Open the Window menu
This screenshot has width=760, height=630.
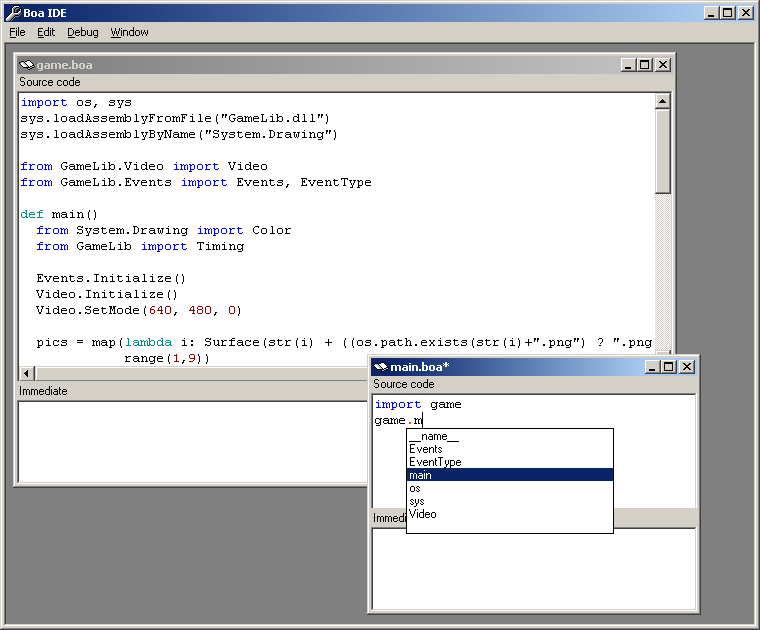coord(129,32)
